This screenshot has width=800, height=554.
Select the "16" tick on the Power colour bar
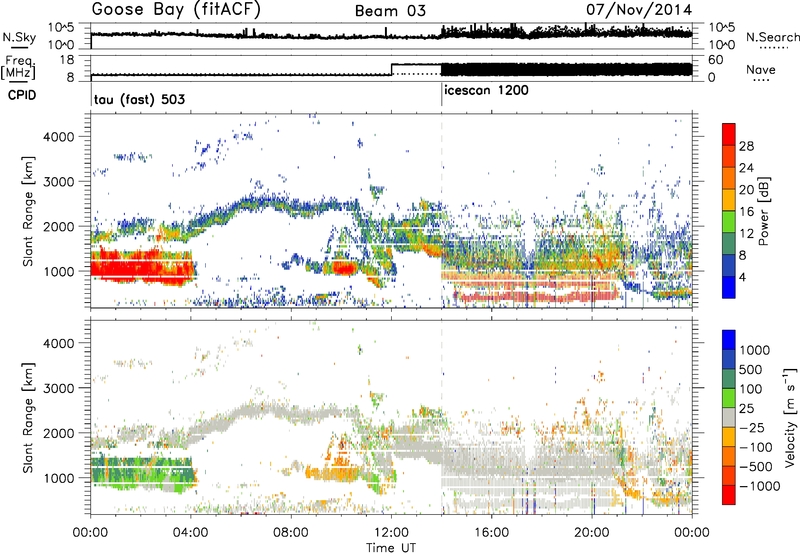746,212
